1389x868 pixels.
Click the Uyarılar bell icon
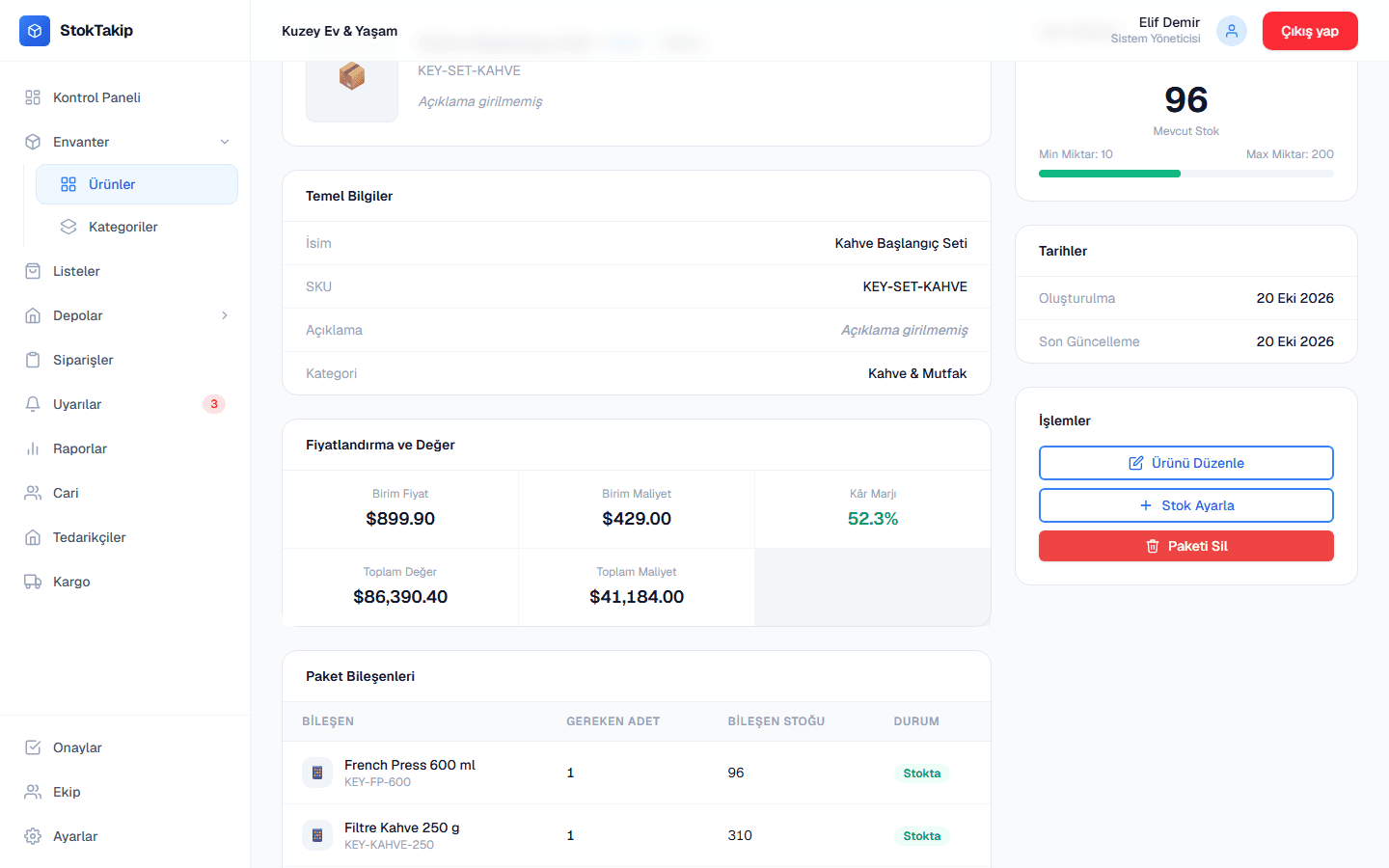coord(33,404)
